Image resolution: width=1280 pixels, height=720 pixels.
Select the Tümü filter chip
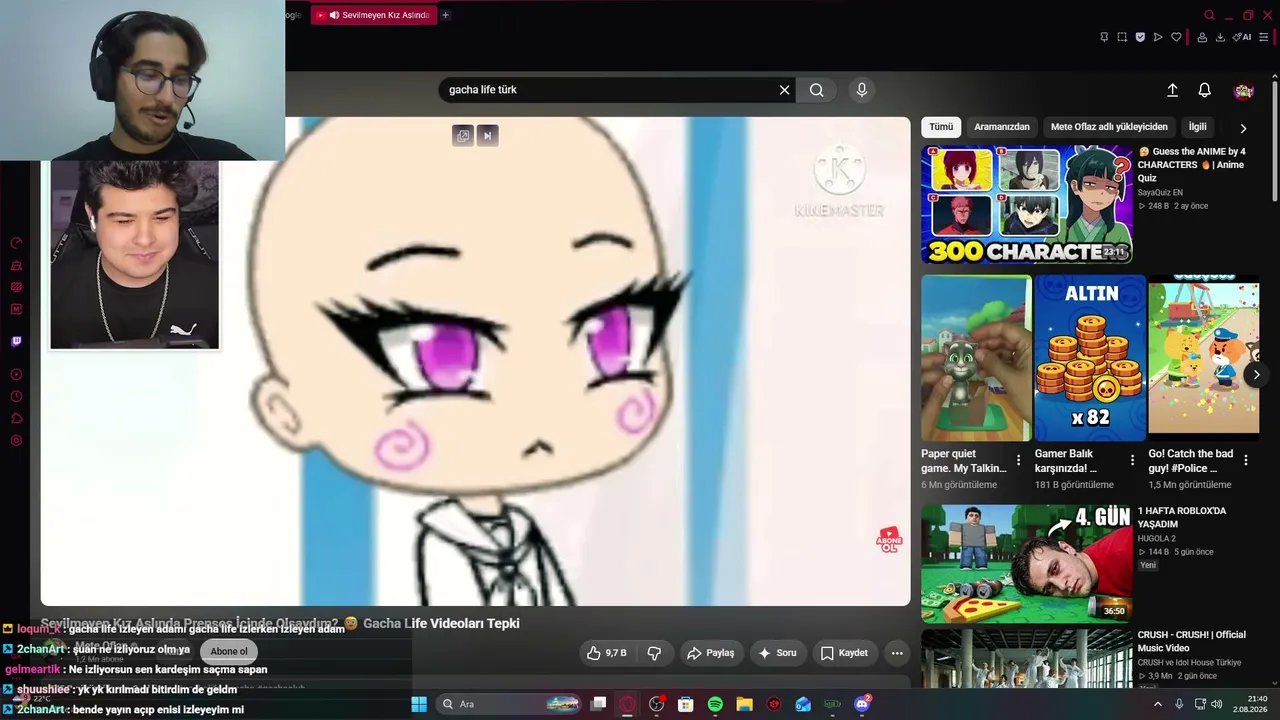941,127
